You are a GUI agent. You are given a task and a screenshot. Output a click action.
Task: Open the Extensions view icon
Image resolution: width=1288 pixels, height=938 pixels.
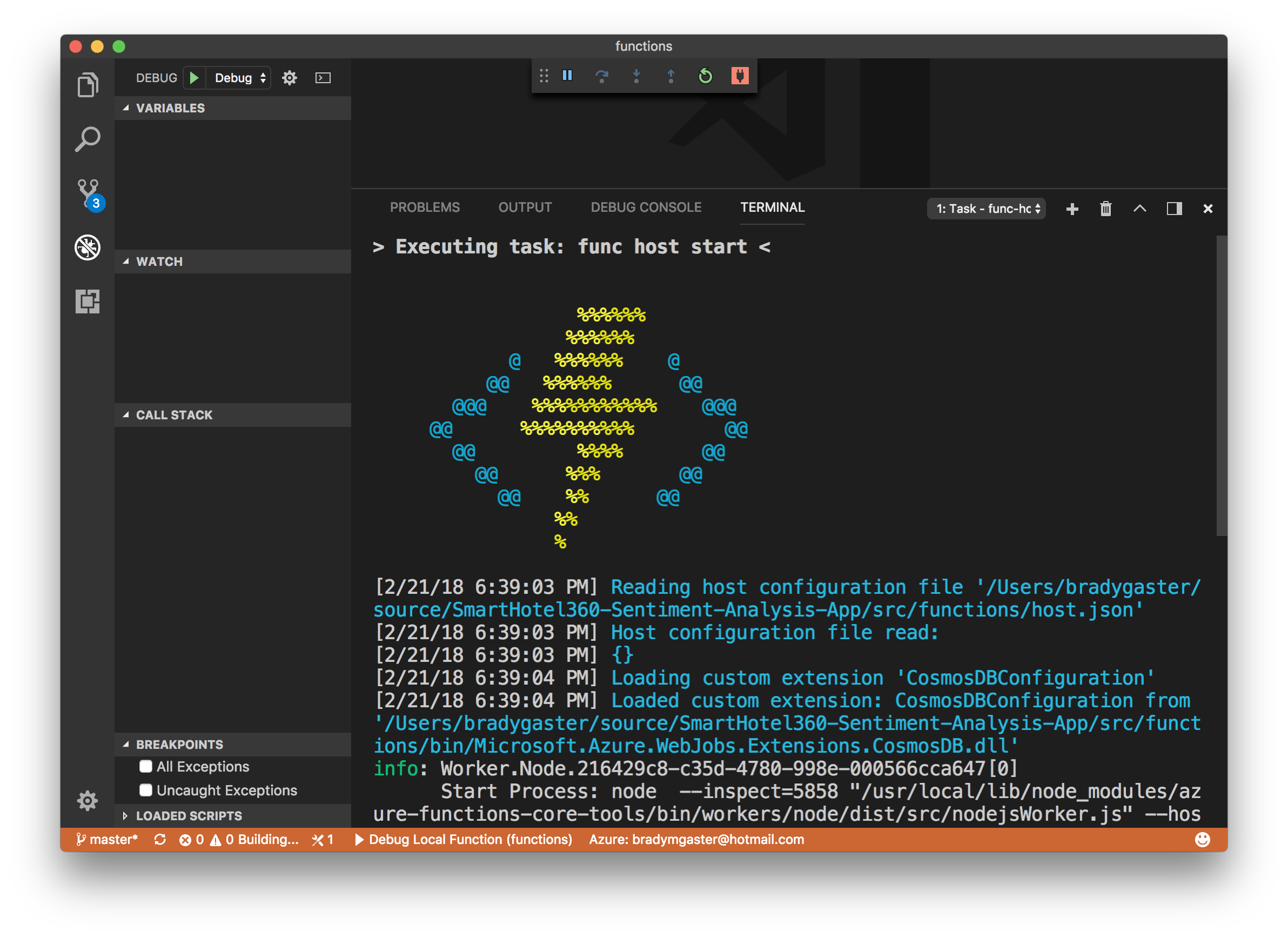coord(88,301)
